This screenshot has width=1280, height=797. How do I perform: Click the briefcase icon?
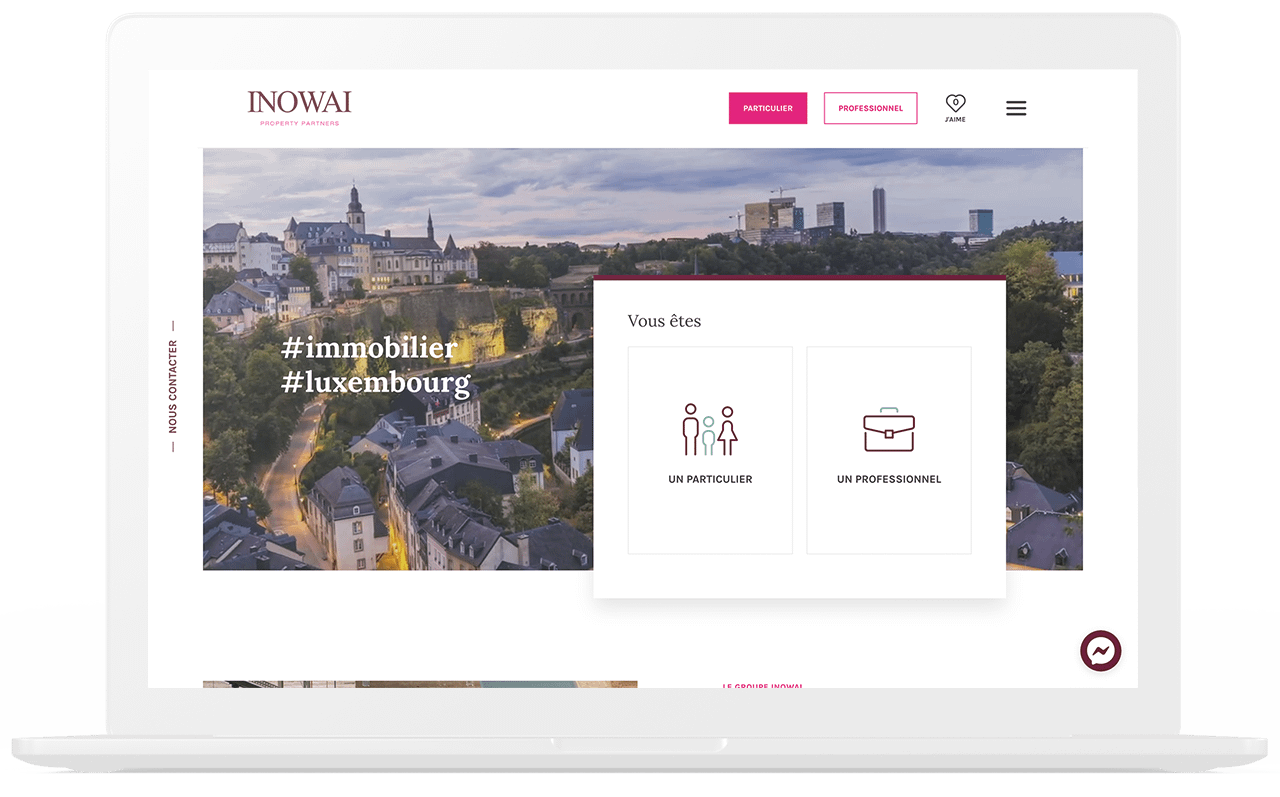[x=889, y=430]
